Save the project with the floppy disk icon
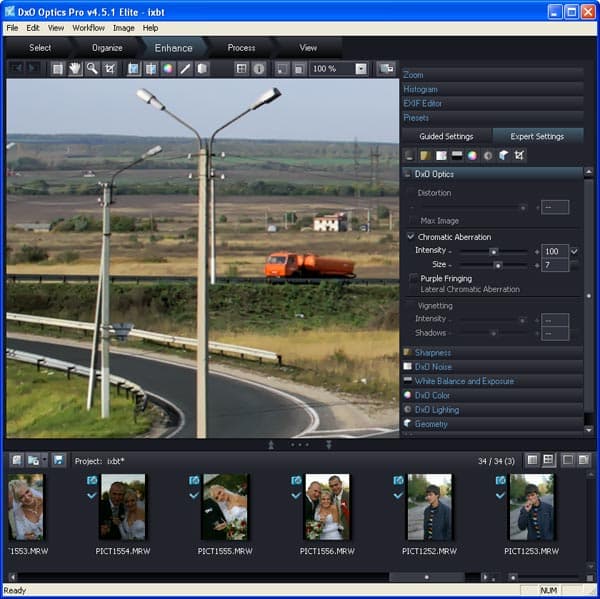600x599 pixels. [x=58, y=460]
